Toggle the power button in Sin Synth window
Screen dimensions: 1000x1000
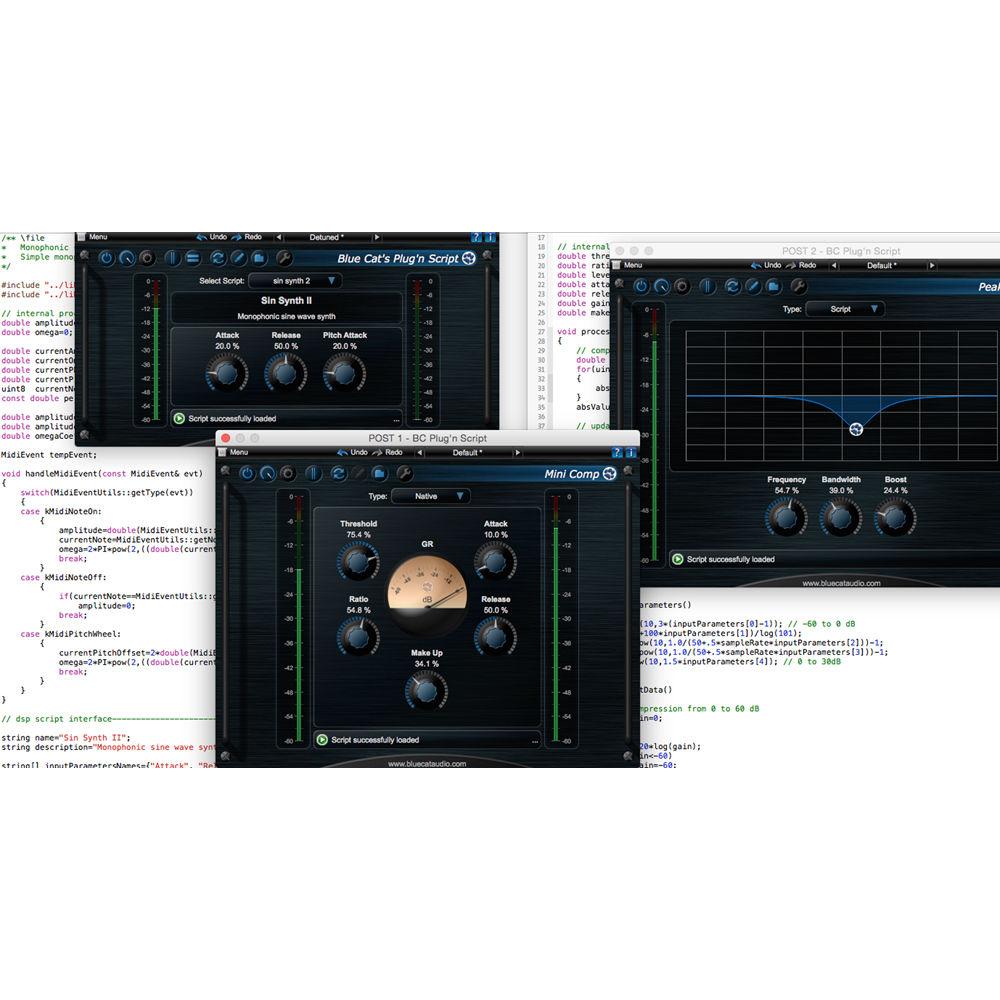coord(106,258)
